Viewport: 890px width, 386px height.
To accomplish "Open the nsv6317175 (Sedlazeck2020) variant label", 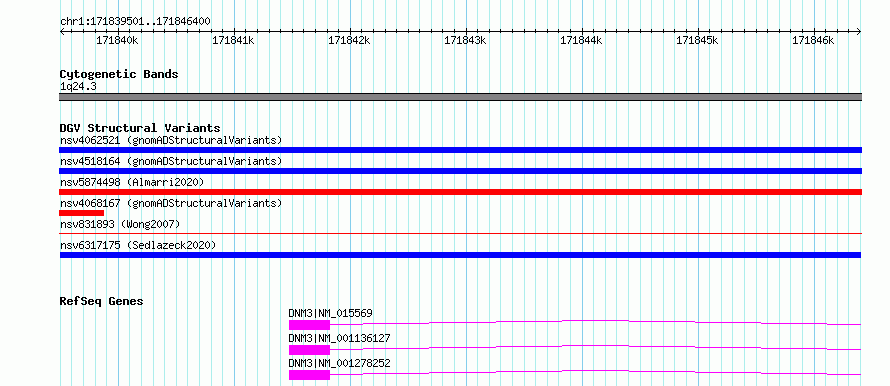I will click(x=138, y=245).
